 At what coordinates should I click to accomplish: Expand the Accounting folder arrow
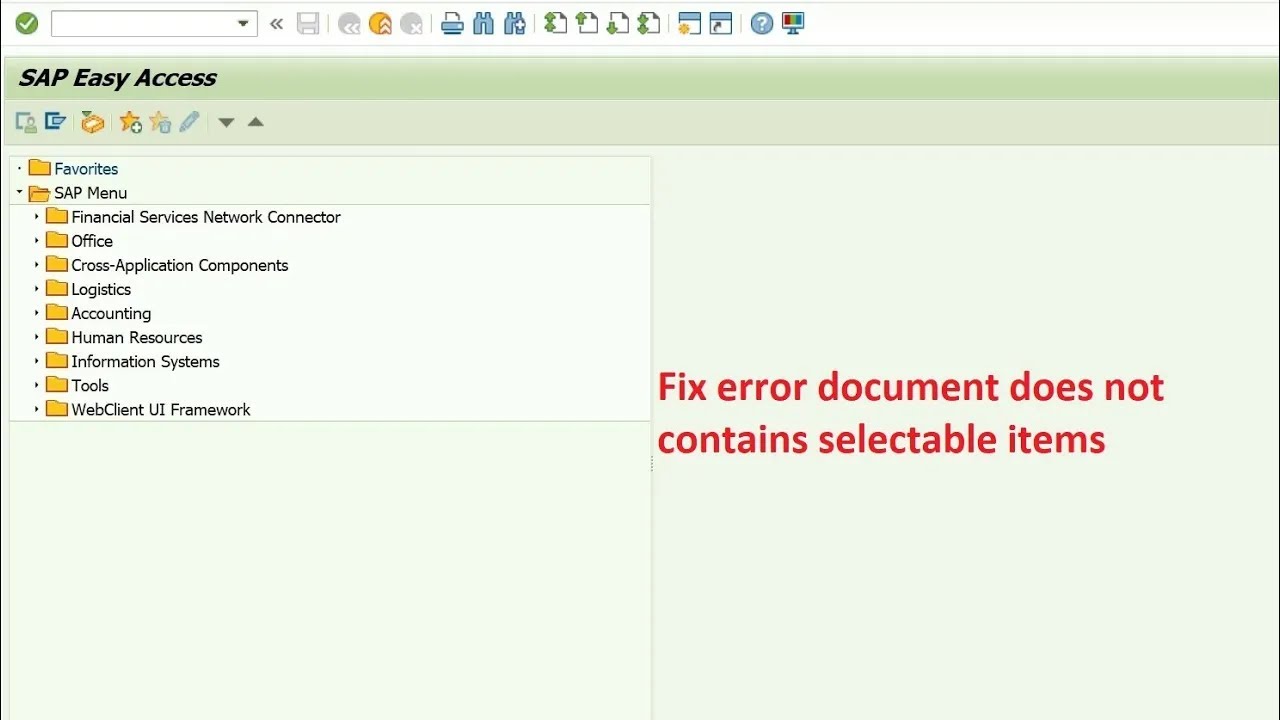pos(37,312)
